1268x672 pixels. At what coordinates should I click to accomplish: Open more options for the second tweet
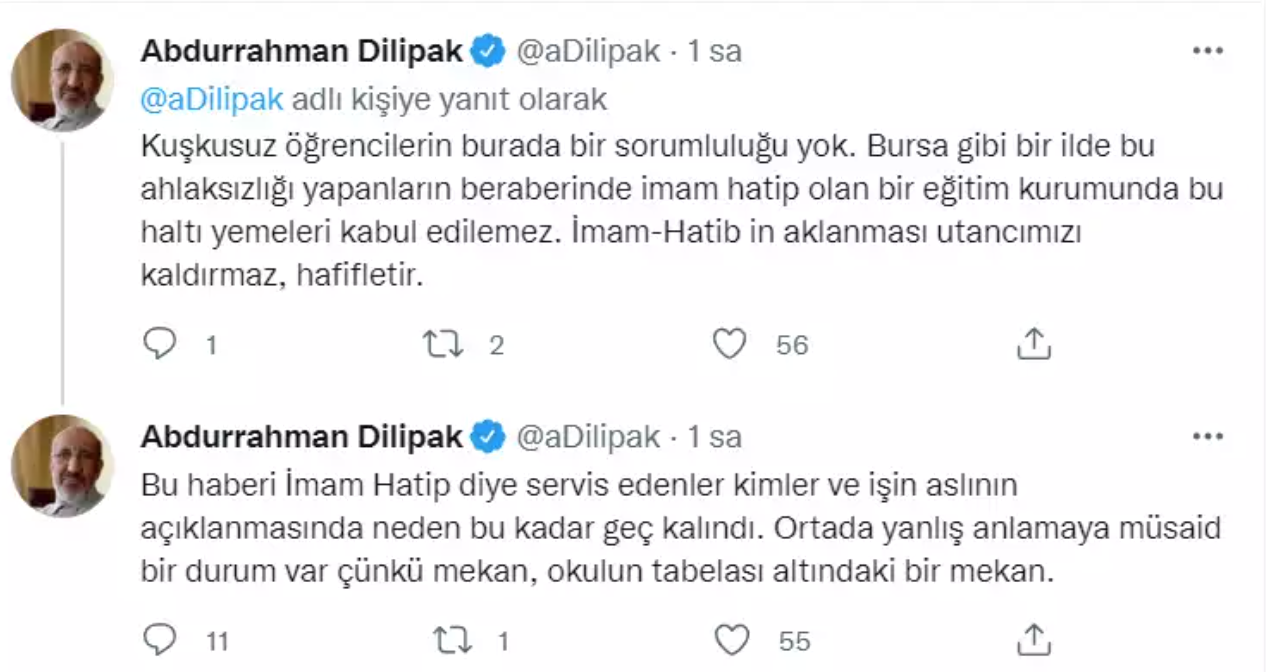tap(1208, 437)
